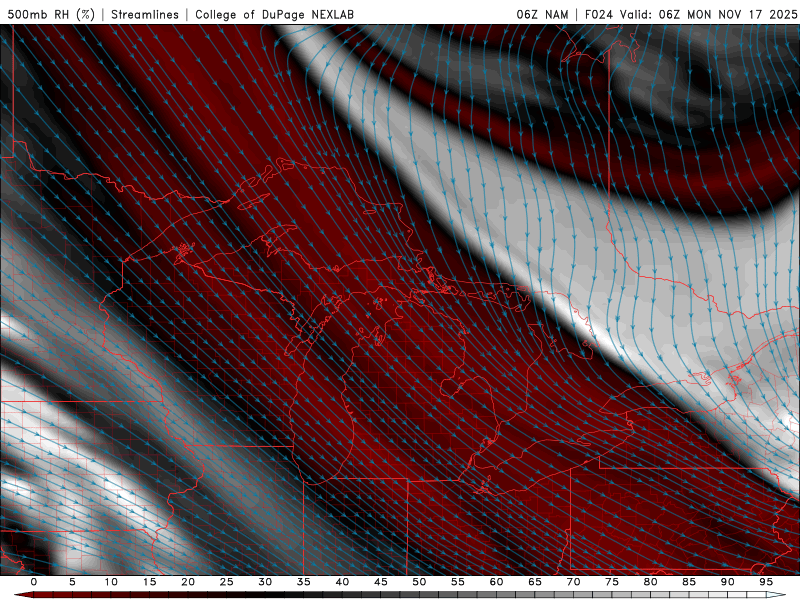Click the 70 value on the color scale
This screenshot has width=800, height=600.
click(573, 582)
